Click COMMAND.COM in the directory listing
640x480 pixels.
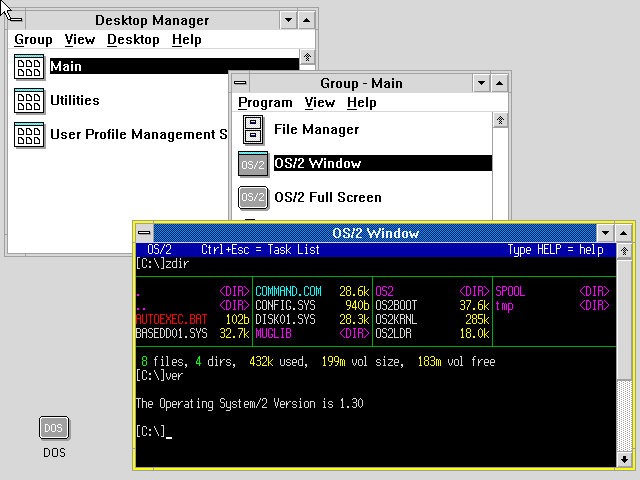click(x=288, y=291)
